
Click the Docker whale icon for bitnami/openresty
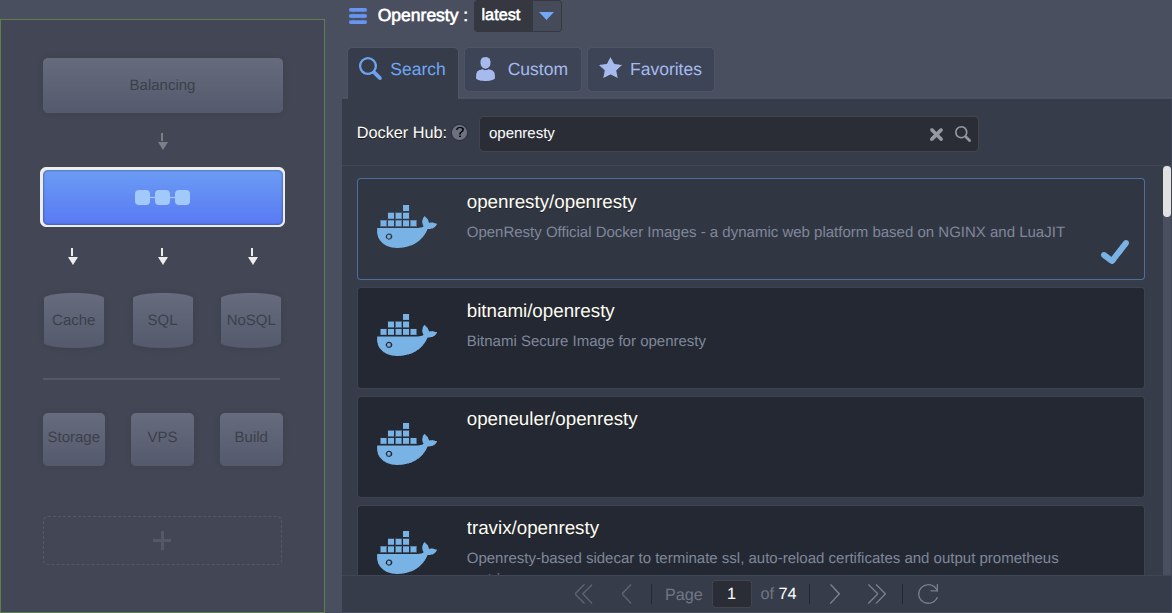pyautogui.click(x=407, y=336)
